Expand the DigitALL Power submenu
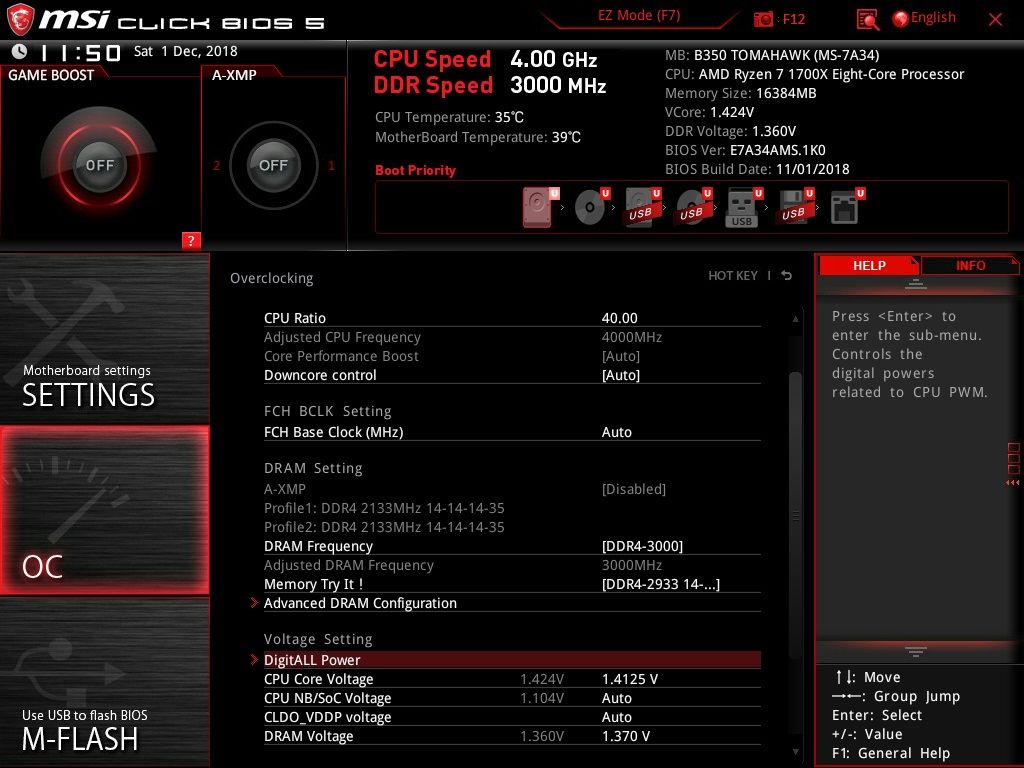This screenshot has height=768, width=1024. pyautogui.click(x=512, y=660)
